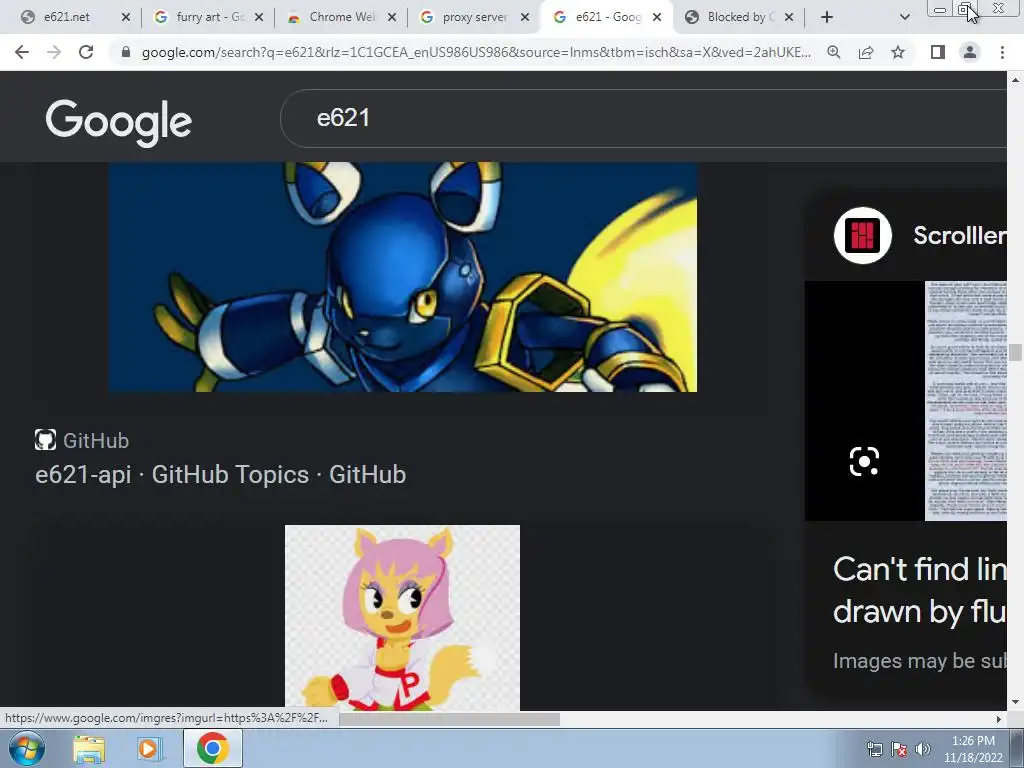Open the Chrome three-dot menu
The image size is (1024, 768).
(1002, 52)
